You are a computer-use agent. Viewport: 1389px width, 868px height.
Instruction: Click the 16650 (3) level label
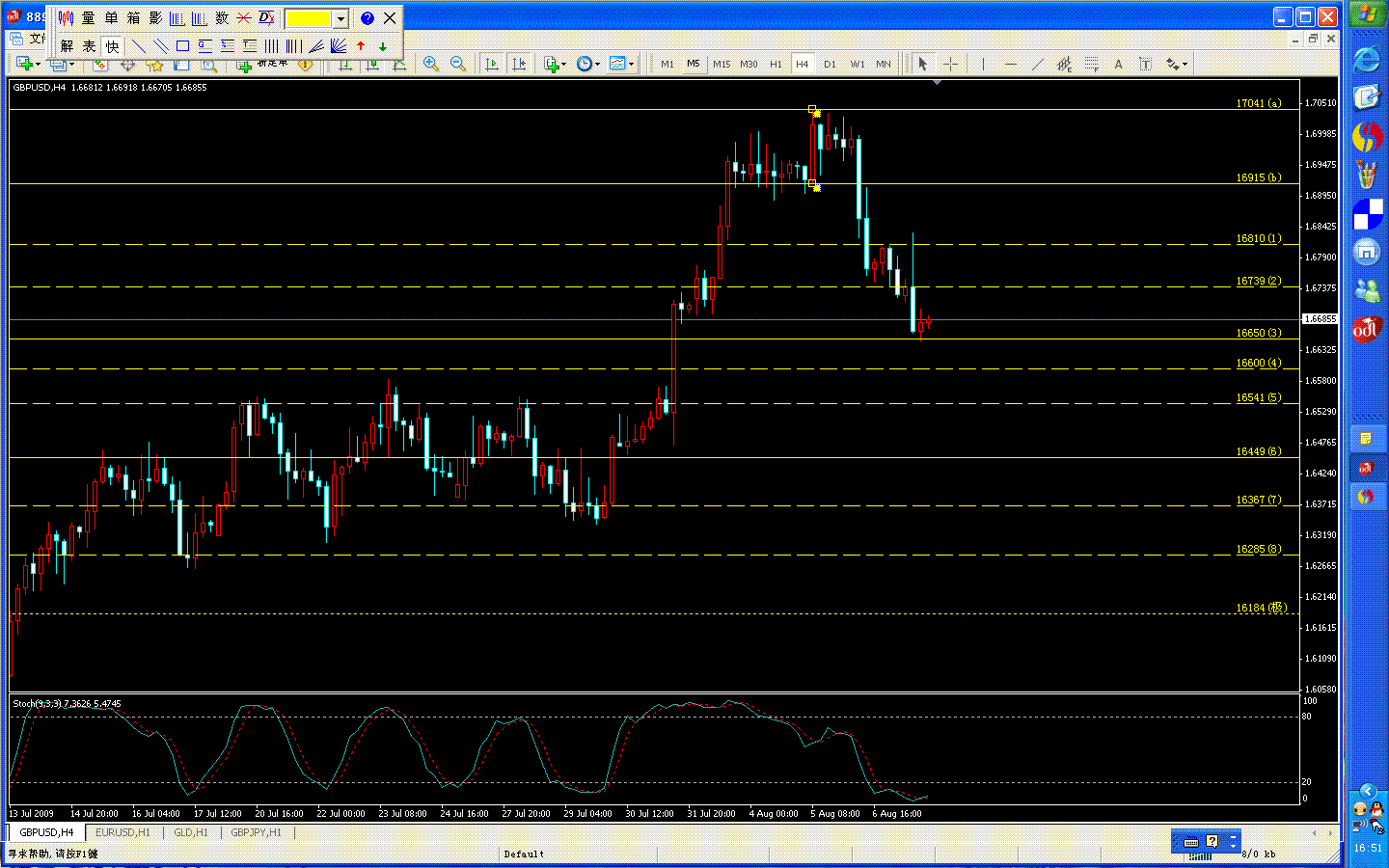[x=1259, y=333]
